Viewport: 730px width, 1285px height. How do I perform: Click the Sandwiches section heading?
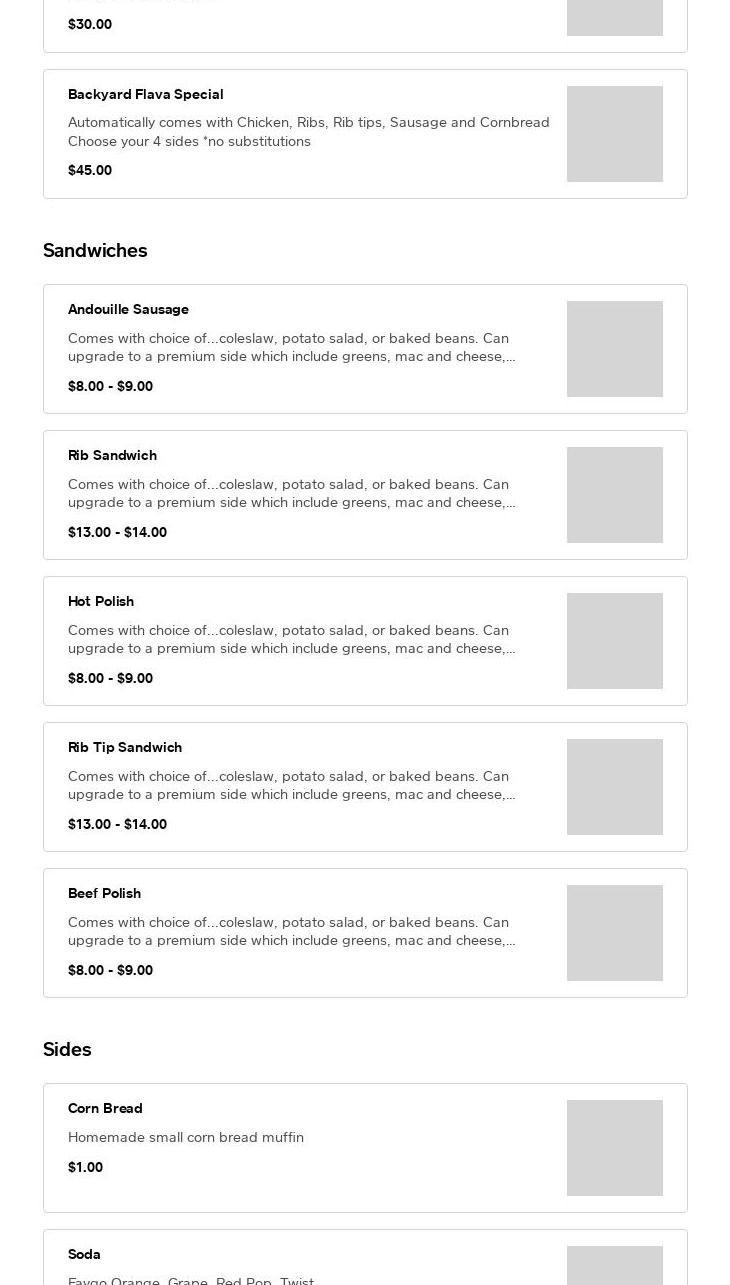pos(95,250)
